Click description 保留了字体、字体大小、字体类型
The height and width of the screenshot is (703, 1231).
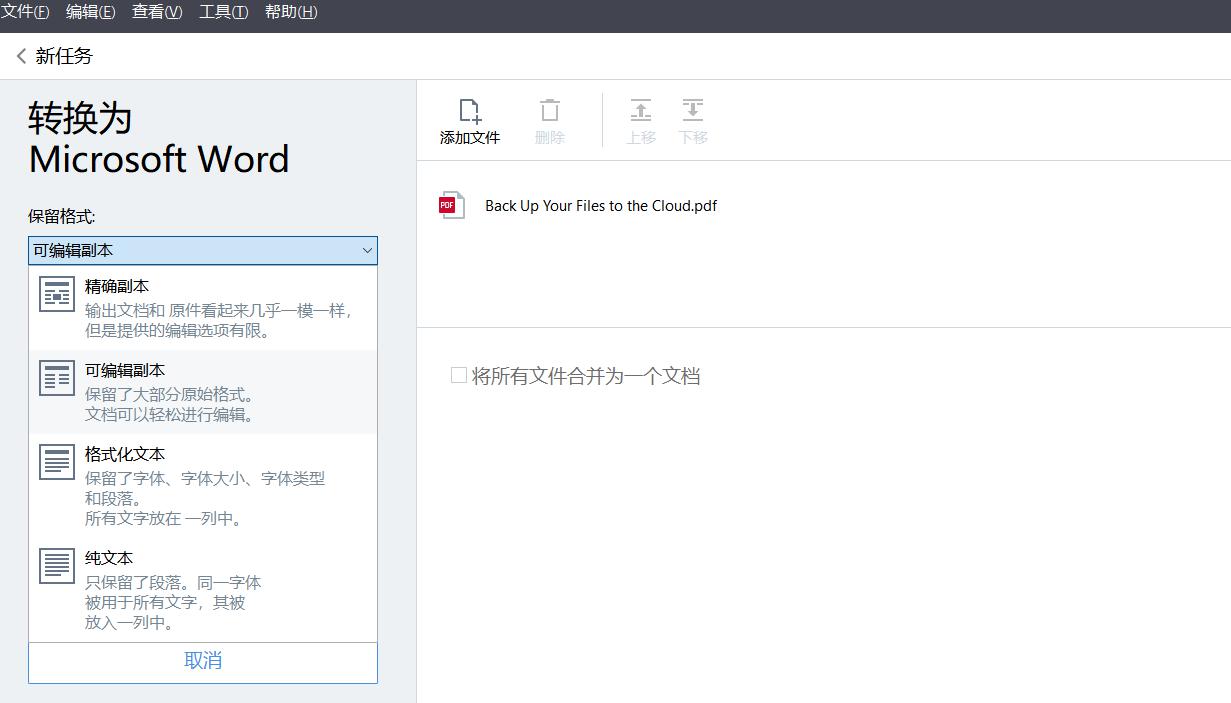pos(205,479)
